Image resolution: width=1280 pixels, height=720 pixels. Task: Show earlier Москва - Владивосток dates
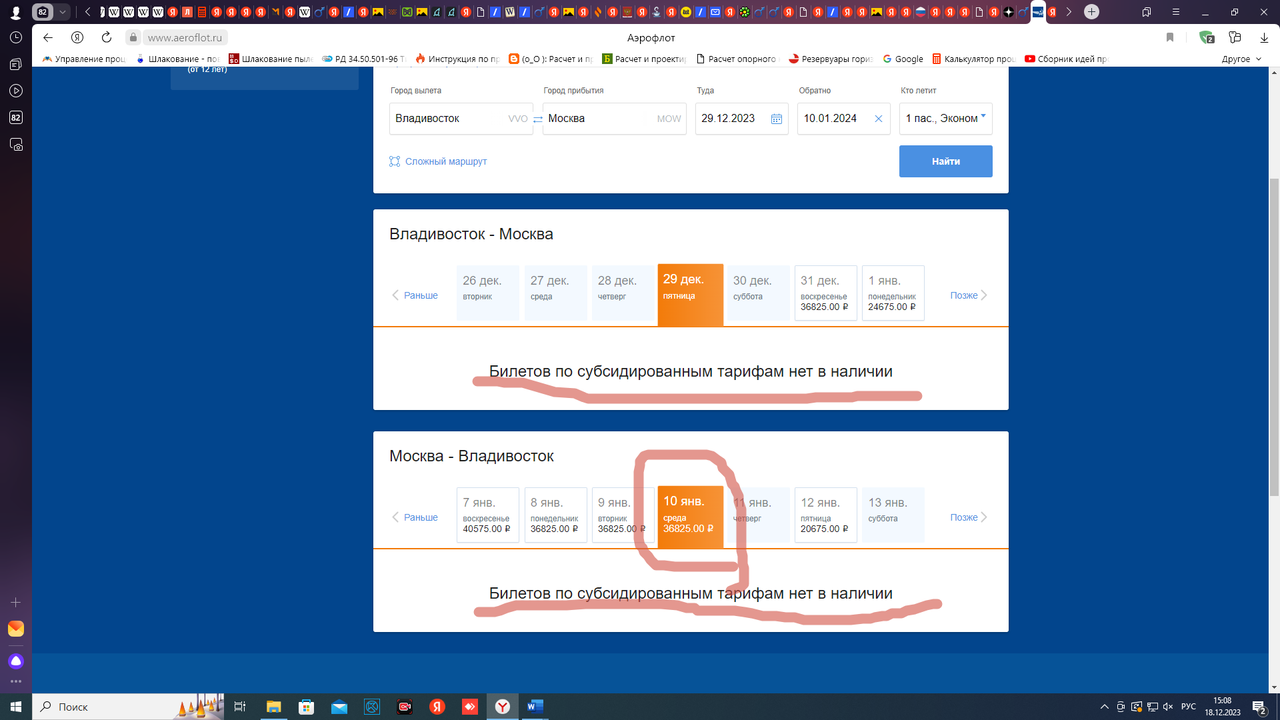[x=414, y=517]
